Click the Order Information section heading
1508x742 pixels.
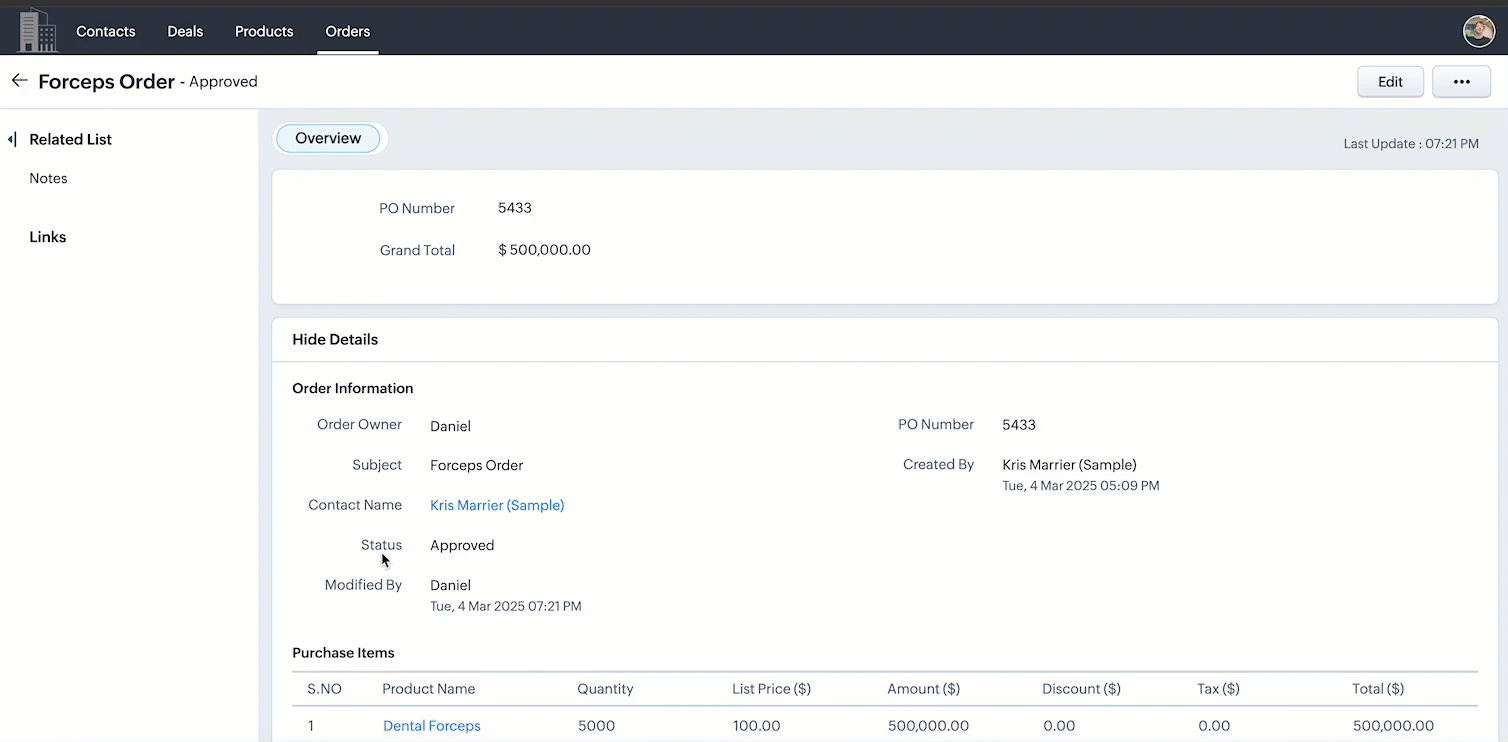click(352, 388)
